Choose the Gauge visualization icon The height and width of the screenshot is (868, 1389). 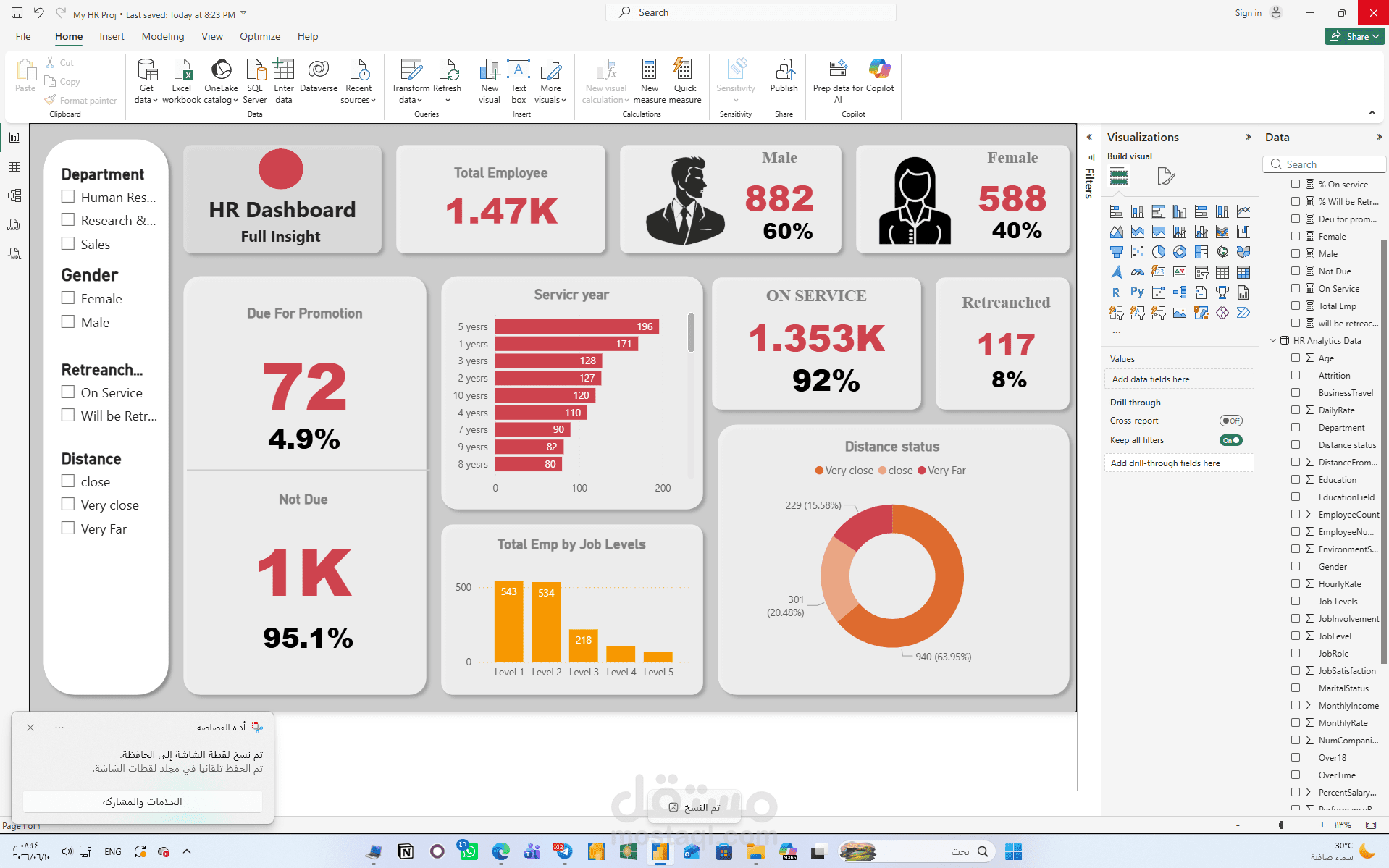pos(1138,272)
